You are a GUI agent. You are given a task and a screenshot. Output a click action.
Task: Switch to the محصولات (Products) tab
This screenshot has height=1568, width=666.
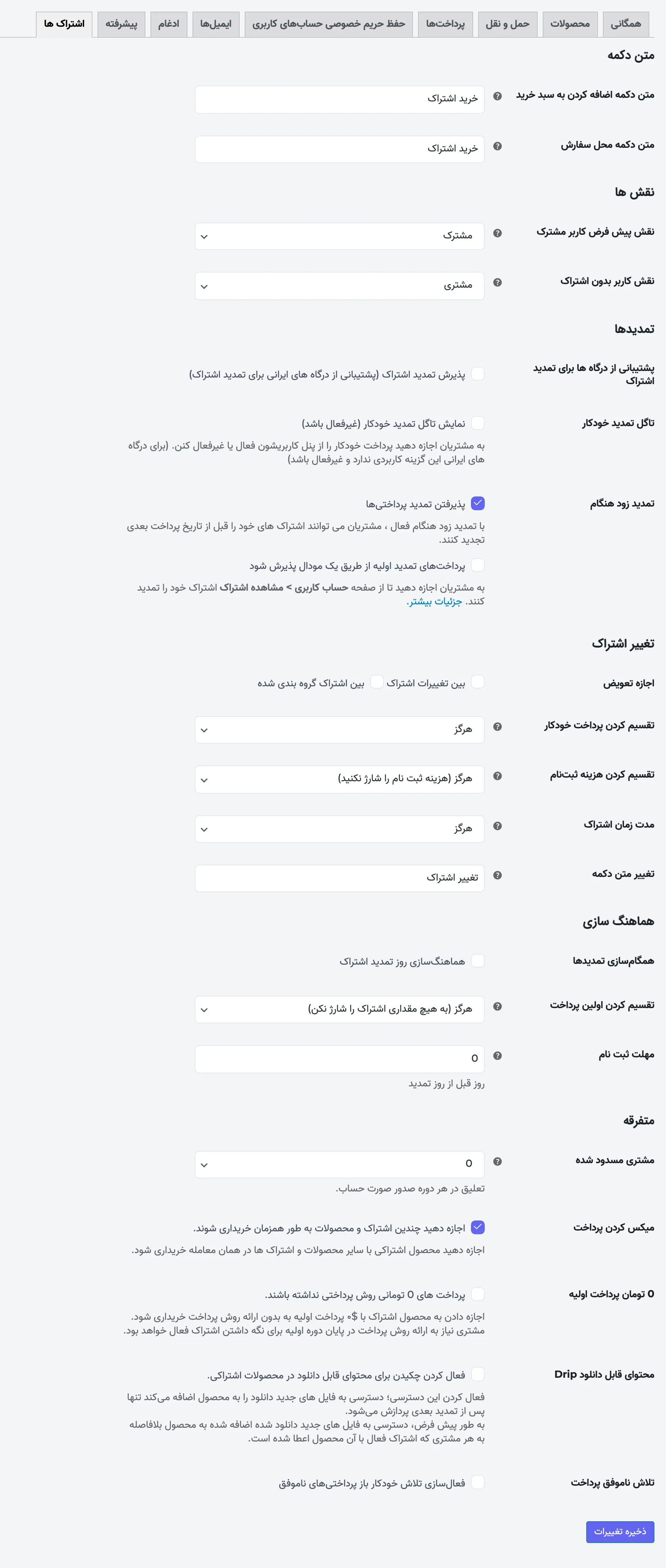(570, 24)
